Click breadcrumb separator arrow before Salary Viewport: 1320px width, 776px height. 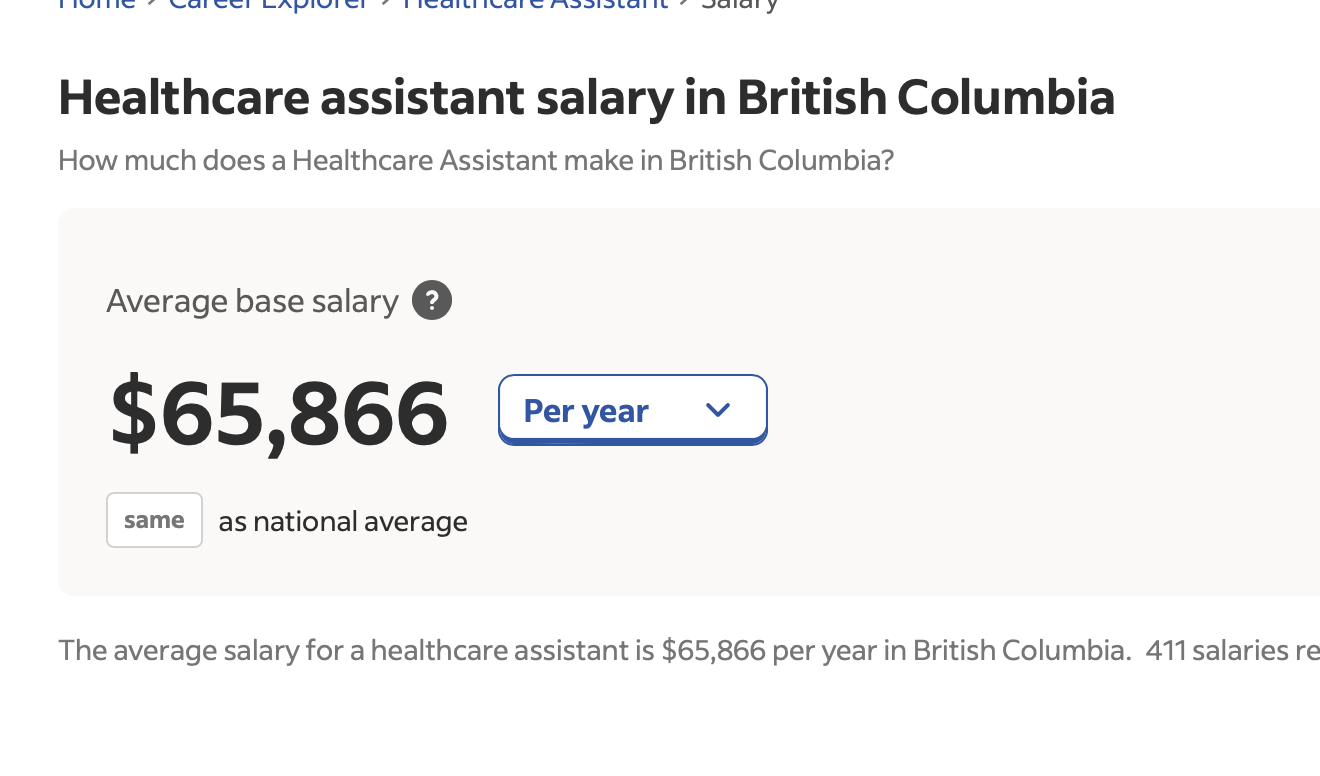[685, 5]
